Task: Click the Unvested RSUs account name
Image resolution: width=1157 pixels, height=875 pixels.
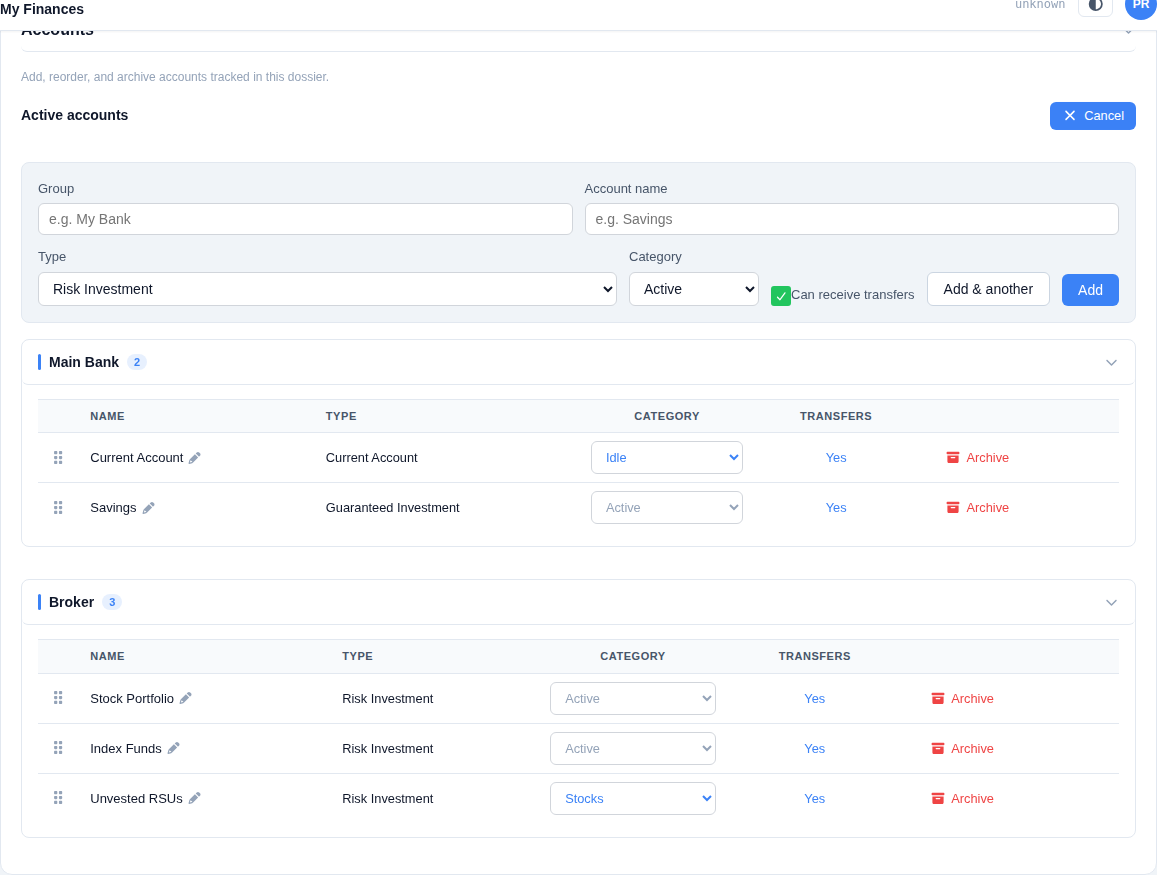Action: pos(137,798)
